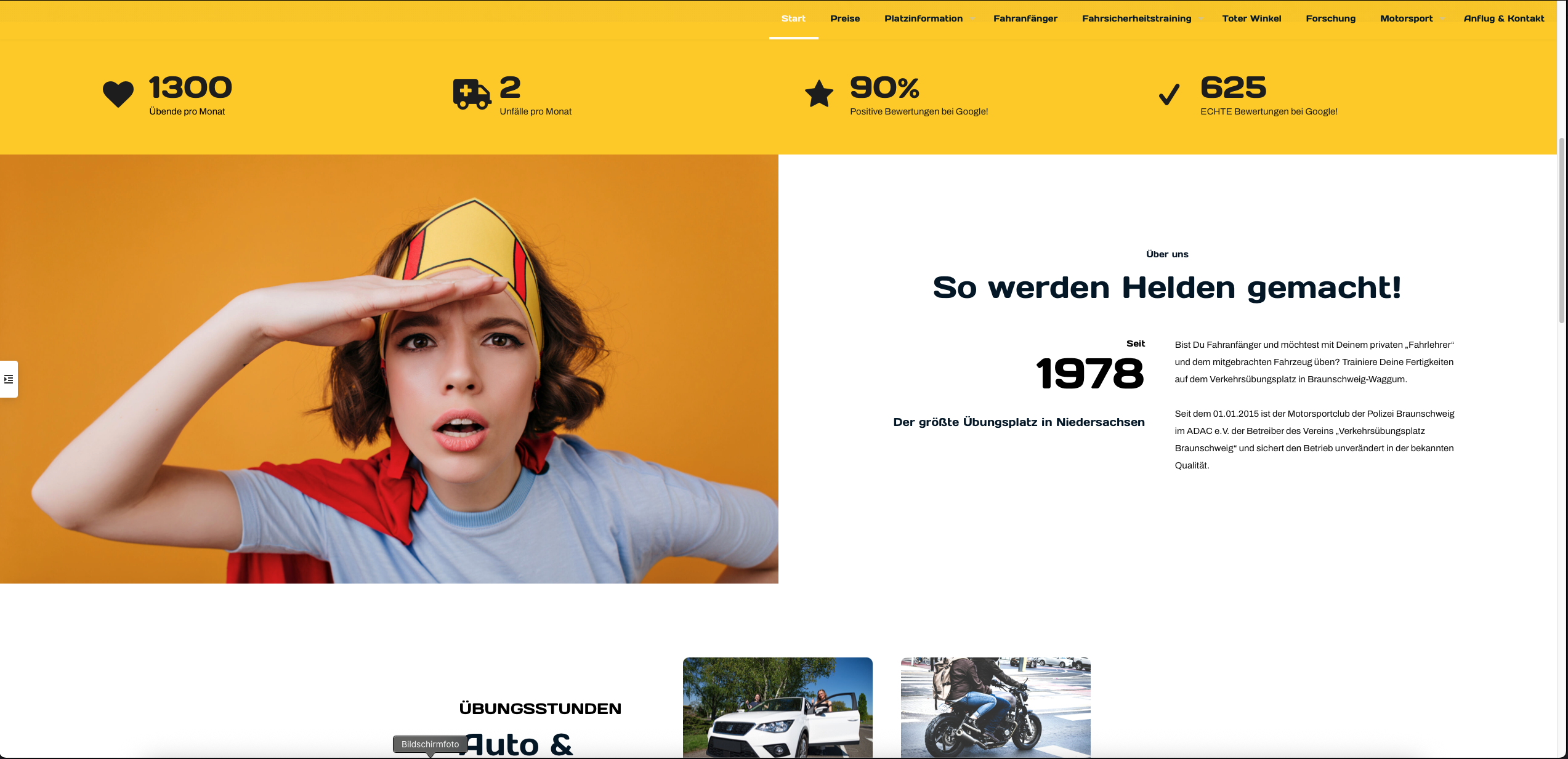Open the Preise page

845,18
